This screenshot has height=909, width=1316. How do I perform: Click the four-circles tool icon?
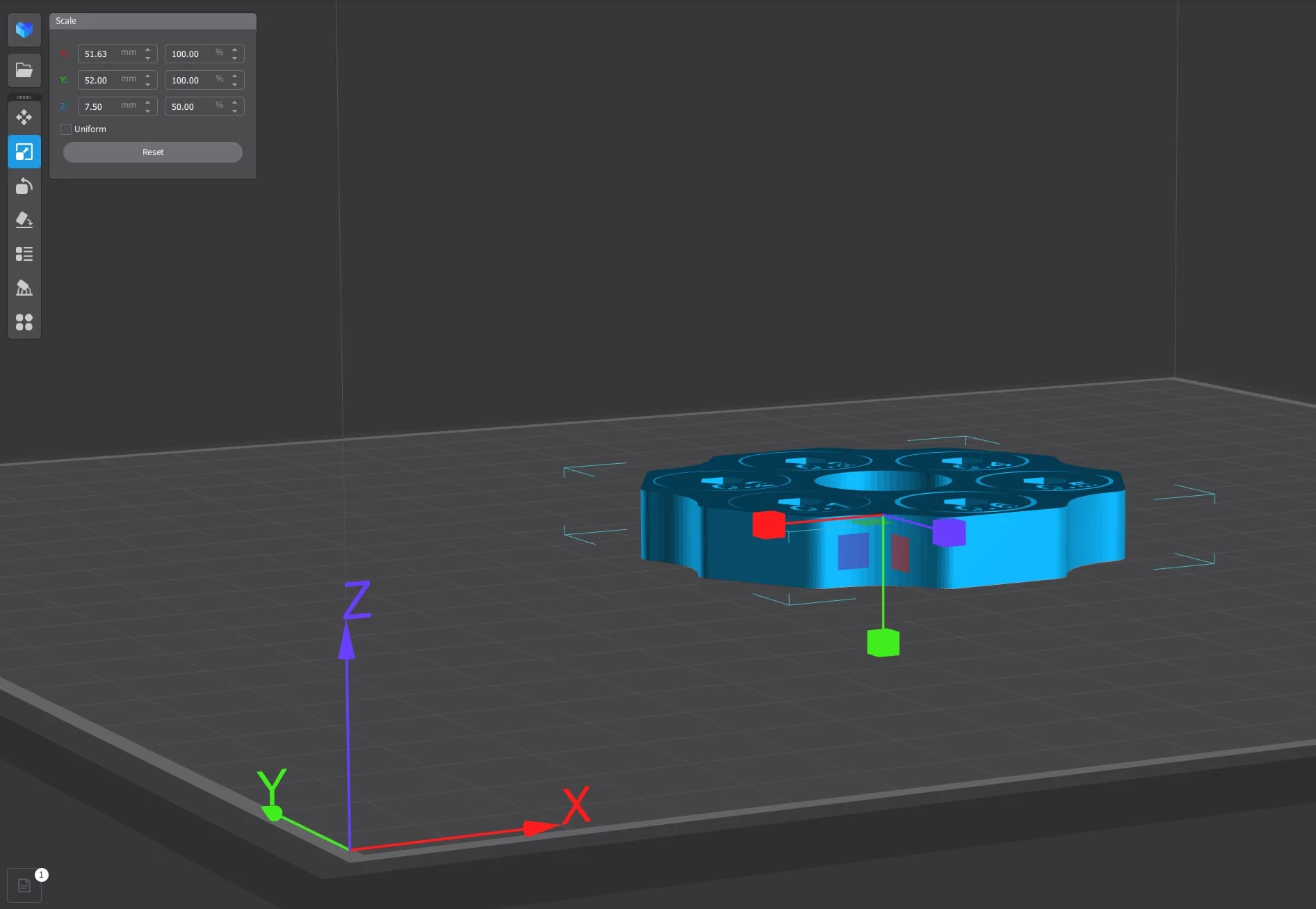[x=24, y=322]
